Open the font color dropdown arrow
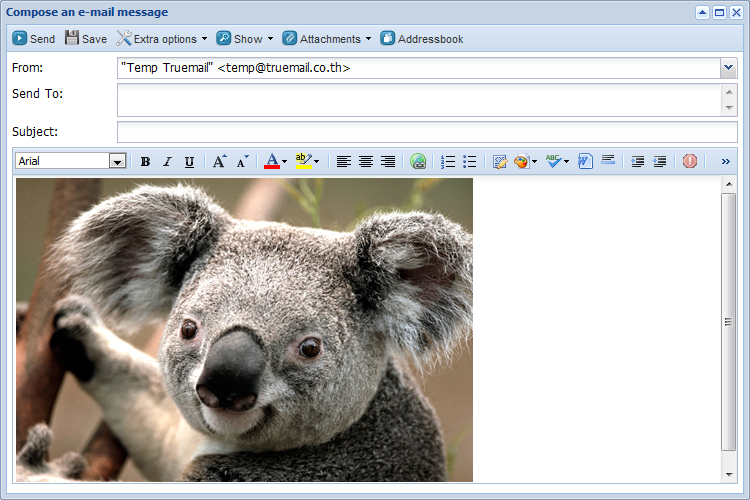This screenshot has width=750, height=500. pos(285,162)
